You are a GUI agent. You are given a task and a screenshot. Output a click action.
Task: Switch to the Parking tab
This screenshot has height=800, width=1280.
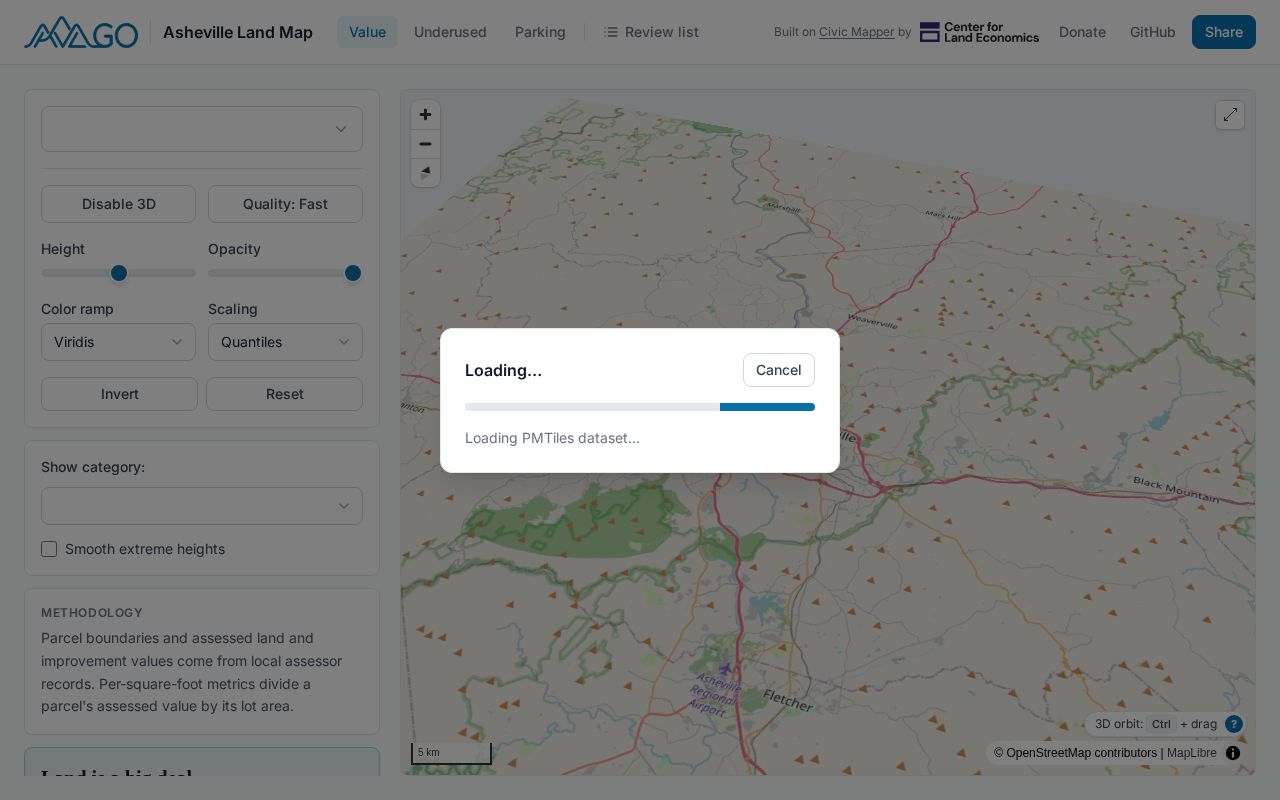540,32
